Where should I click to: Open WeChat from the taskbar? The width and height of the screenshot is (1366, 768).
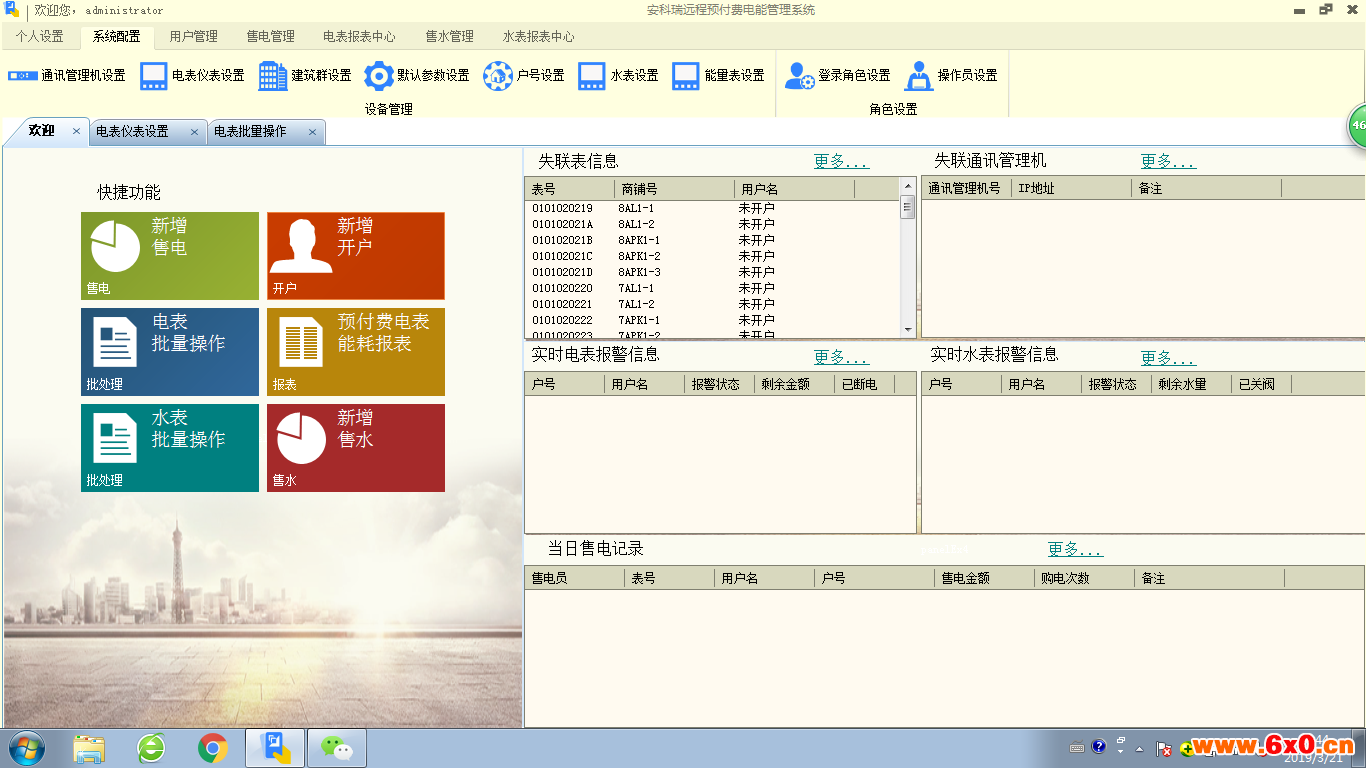(337, 748)
